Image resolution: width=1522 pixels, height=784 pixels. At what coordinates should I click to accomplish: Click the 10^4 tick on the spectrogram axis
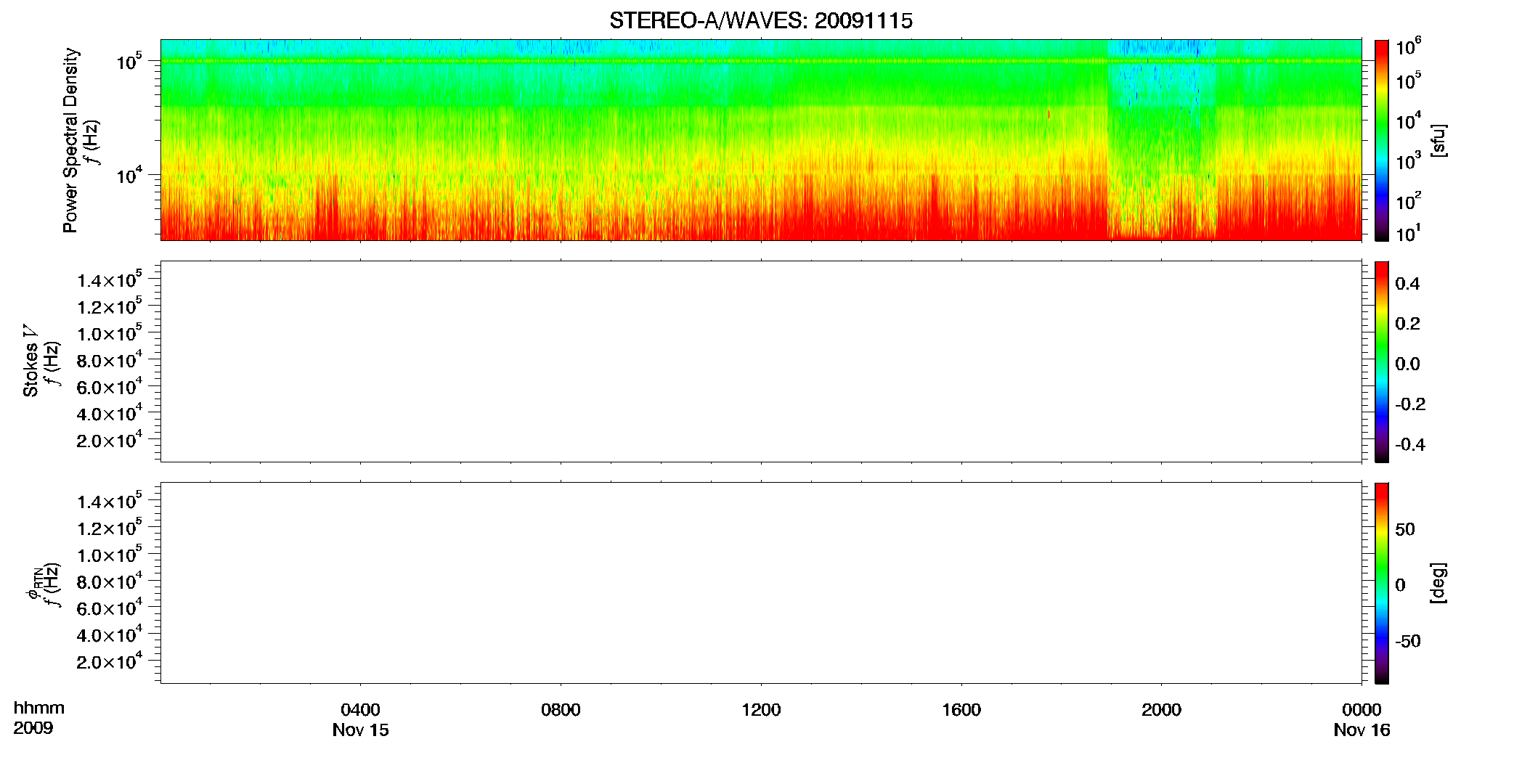[x=128, y=175]
